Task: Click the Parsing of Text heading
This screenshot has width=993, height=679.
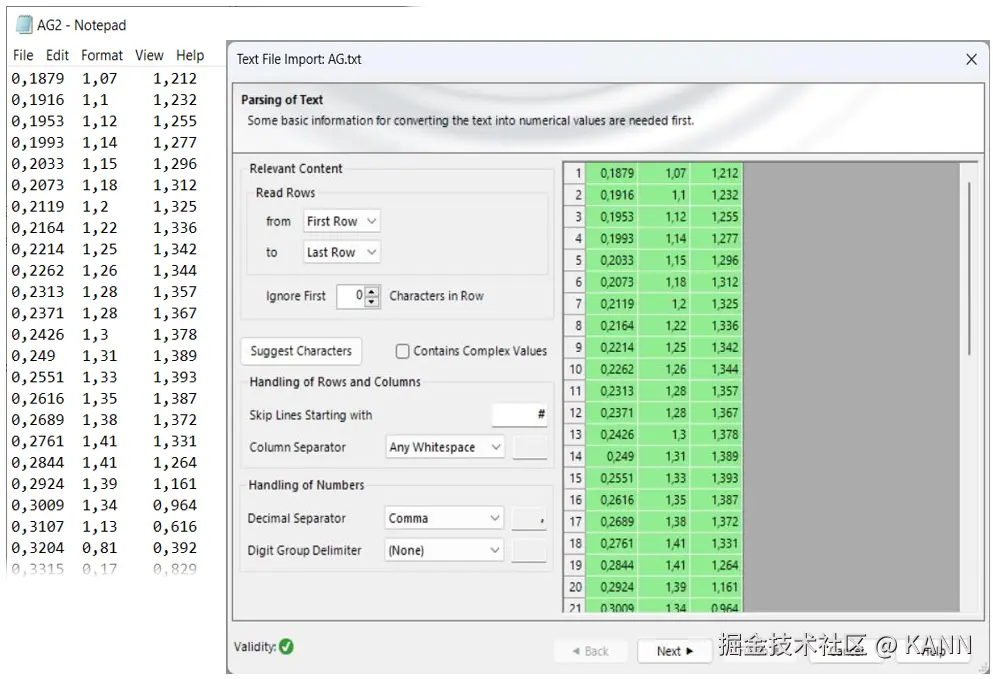Action: tap(282, 100)
